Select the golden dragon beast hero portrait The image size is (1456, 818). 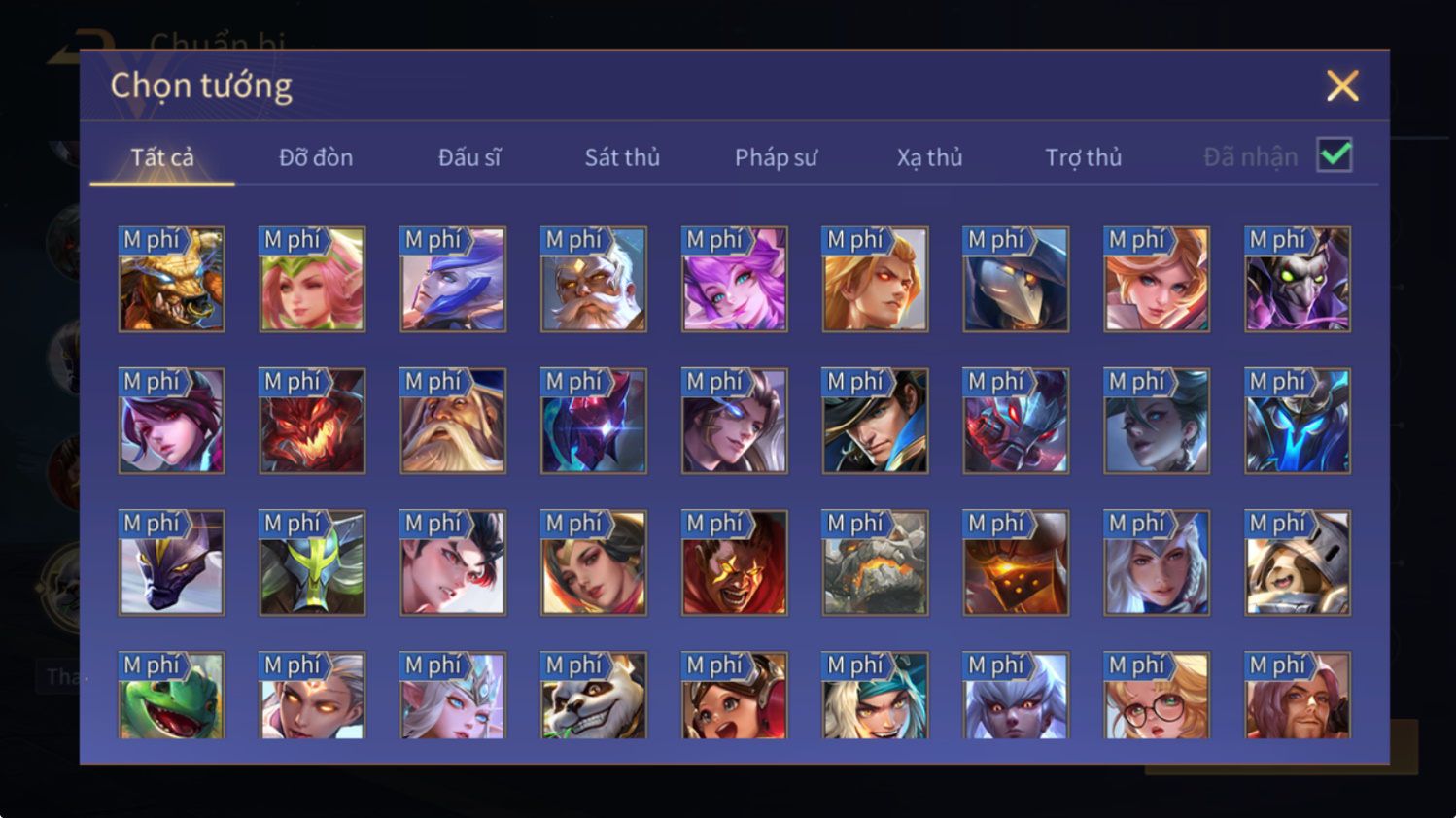pos(171,280)
